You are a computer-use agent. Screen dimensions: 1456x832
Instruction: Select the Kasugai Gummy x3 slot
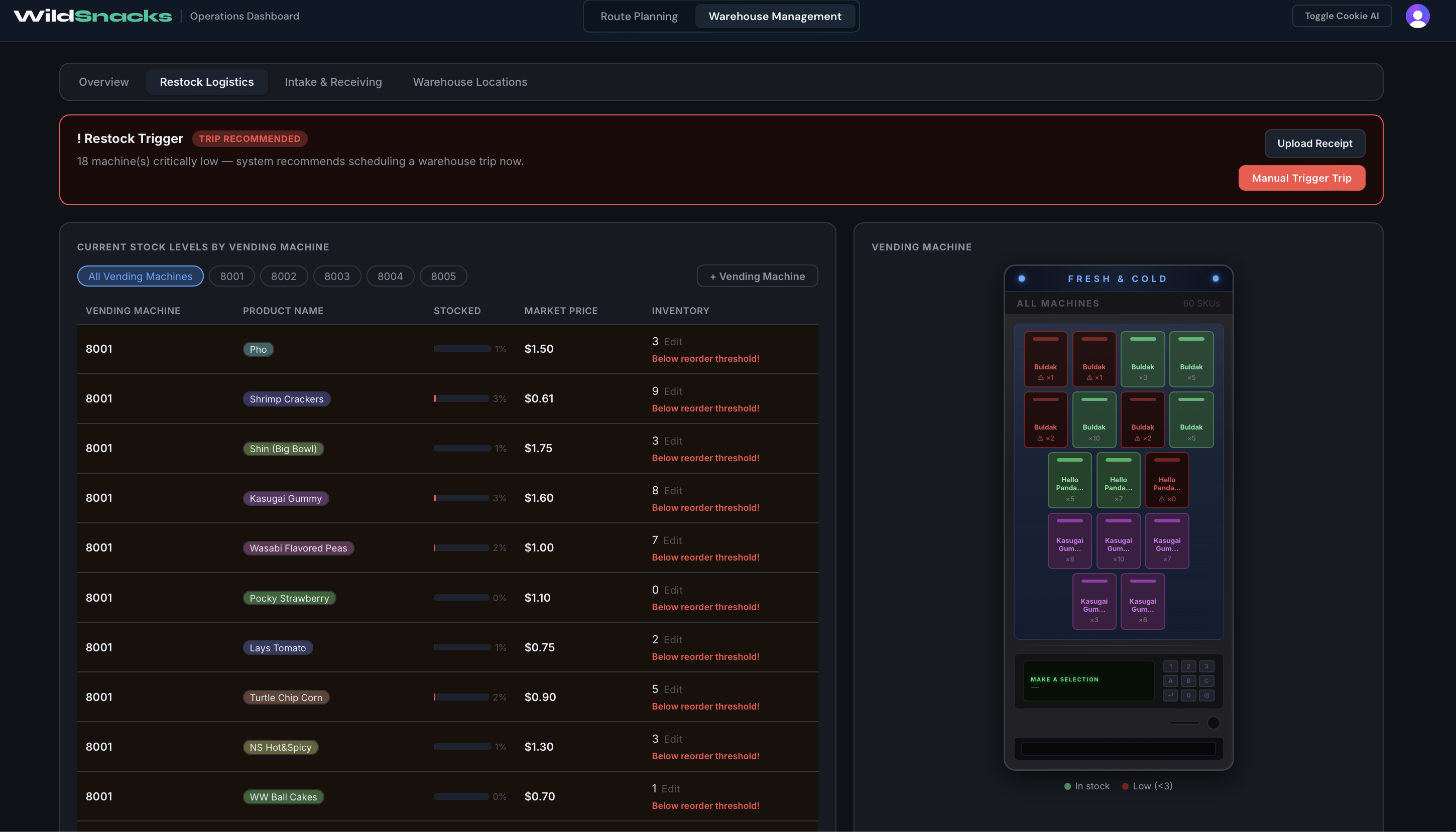(1094, 601)
